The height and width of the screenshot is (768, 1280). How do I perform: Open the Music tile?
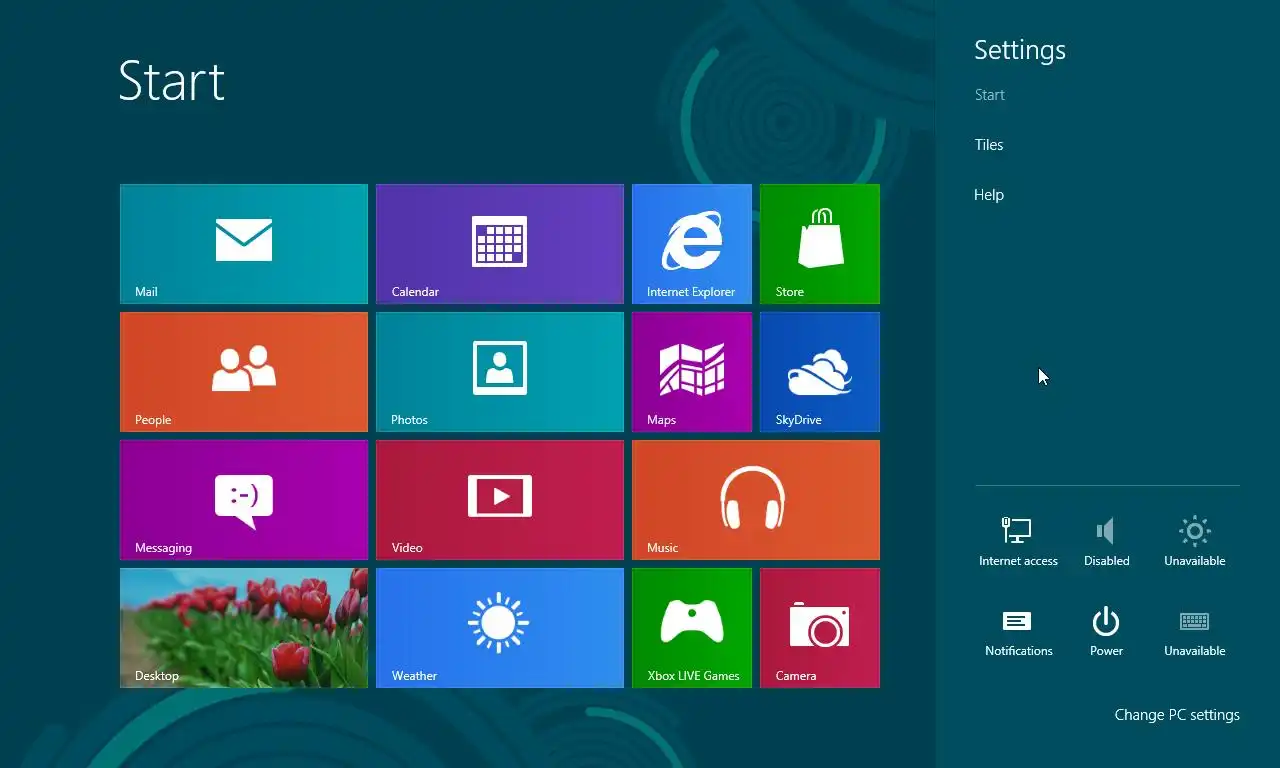pyautogui.click(x=756, y=500)
